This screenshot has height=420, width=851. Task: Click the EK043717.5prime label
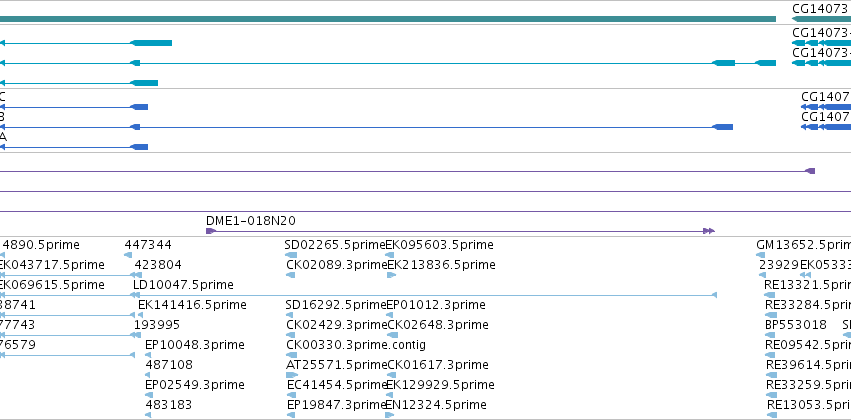tap(52, 265)
